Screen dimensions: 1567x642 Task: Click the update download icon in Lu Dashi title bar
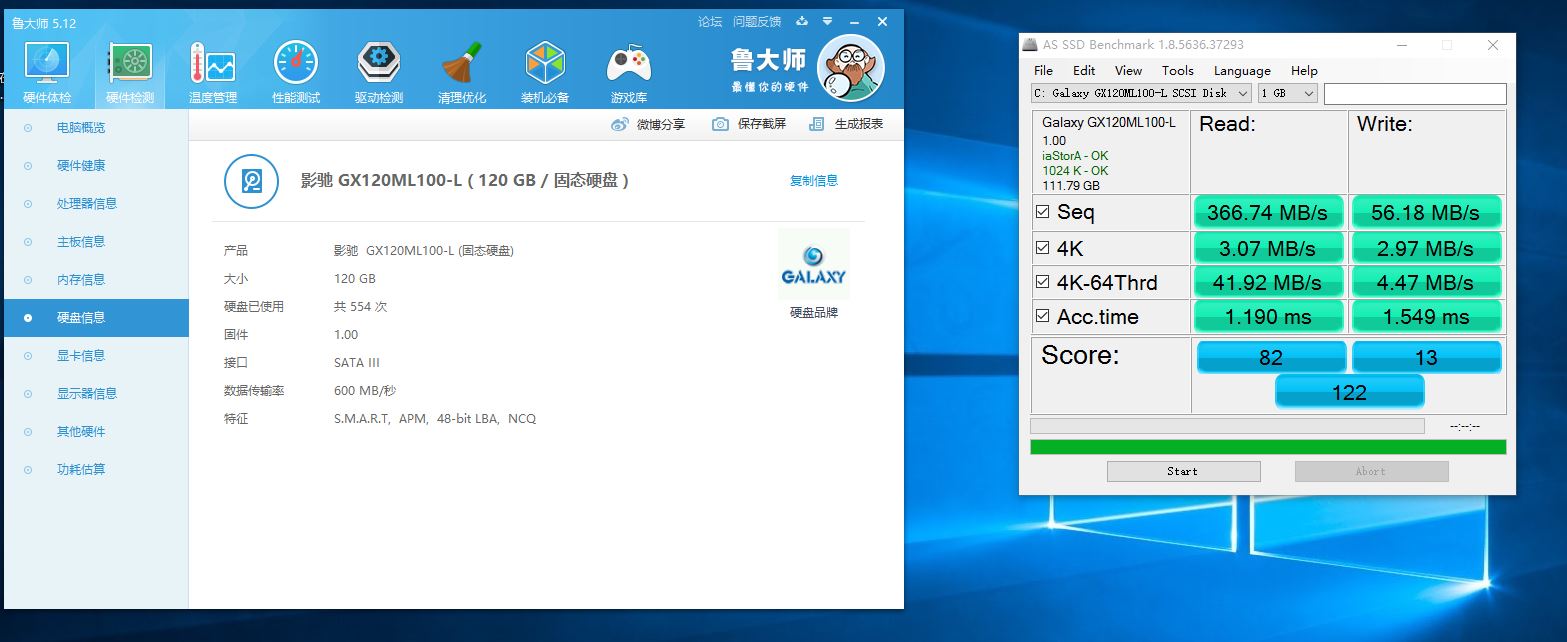click(802, 21)
